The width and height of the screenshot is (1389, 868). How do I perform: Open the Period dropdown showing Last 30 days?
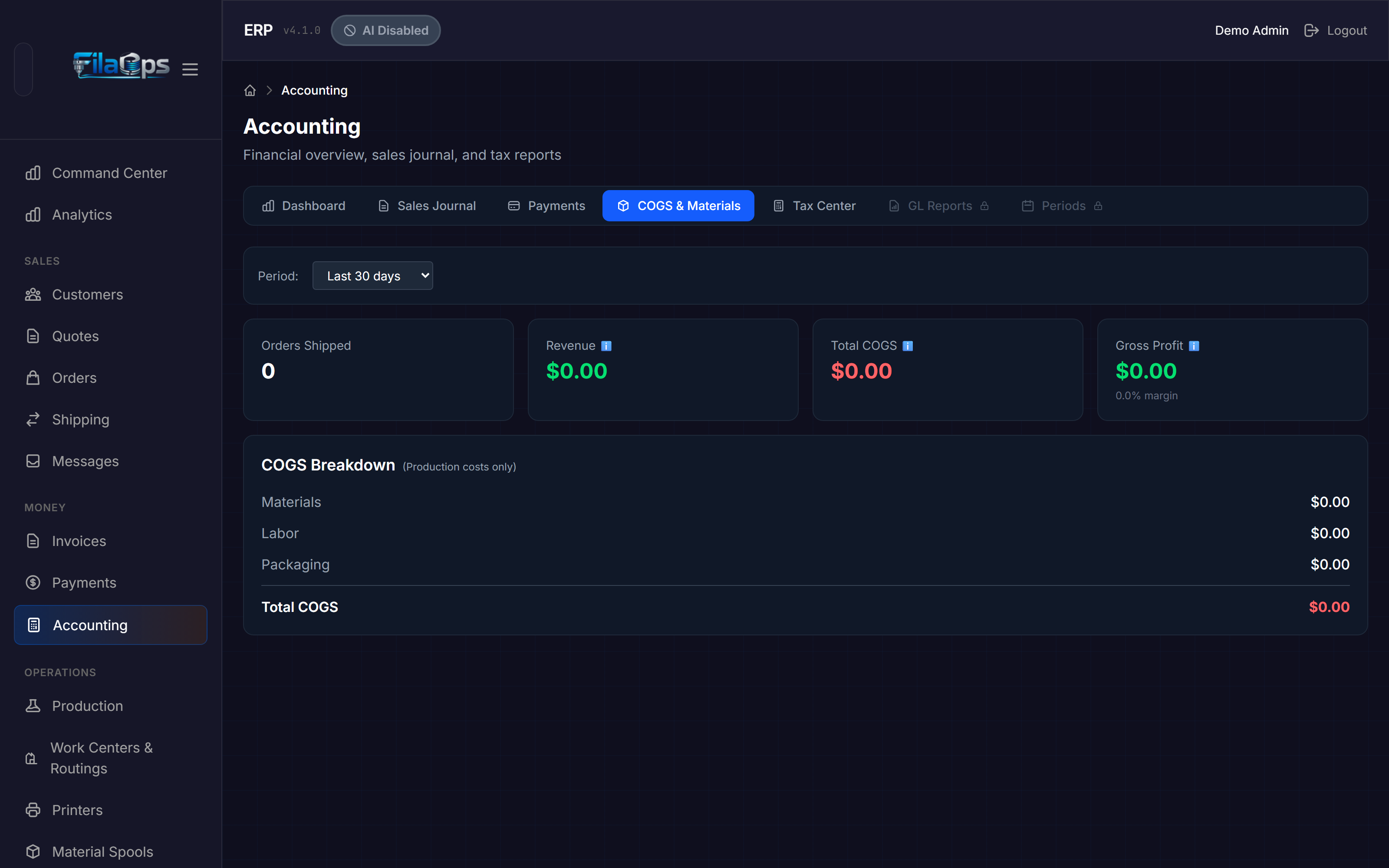(372, 276)
